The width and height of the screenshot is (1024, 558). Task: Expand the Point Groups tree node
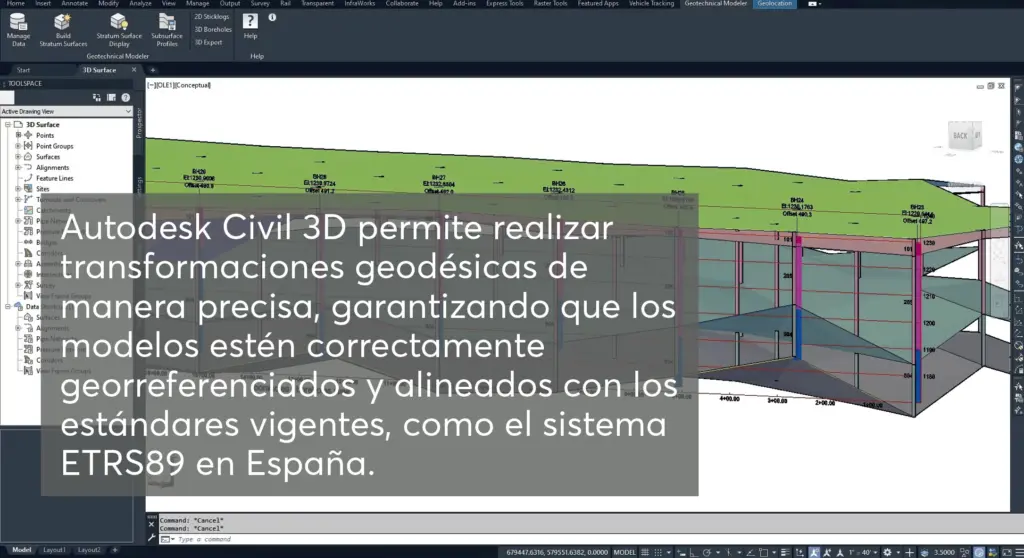(x=18, y=146)
